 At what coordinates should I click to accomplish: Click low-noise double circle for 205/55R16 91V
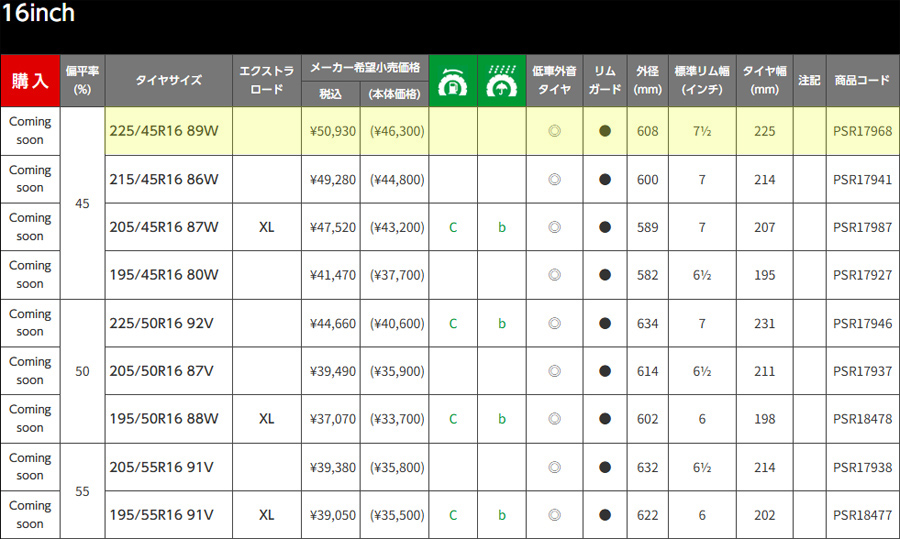[554, 467]
